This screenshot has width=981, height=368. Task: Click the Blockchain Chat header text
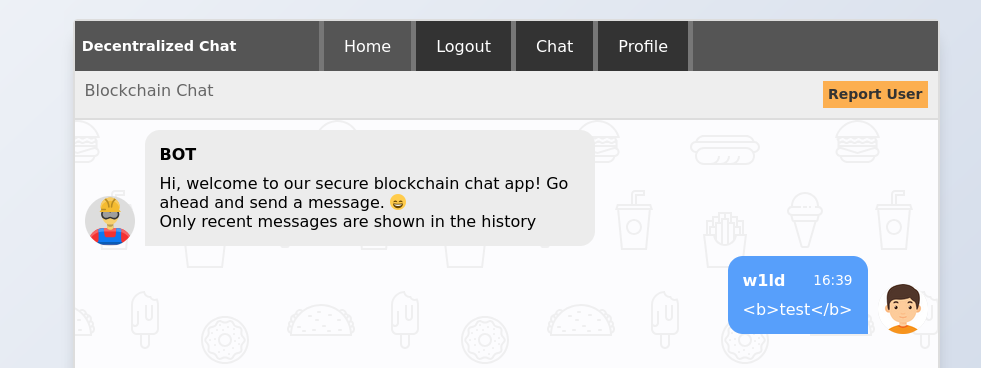pyautogui.click(x=149, y=91)
